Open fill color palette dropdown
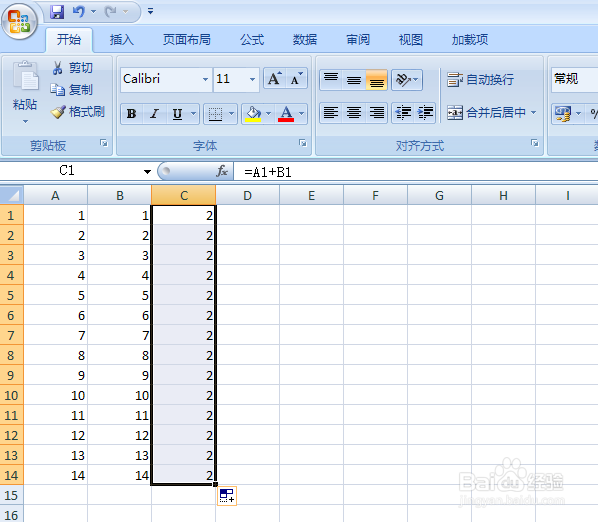 (x=268, y=114)
